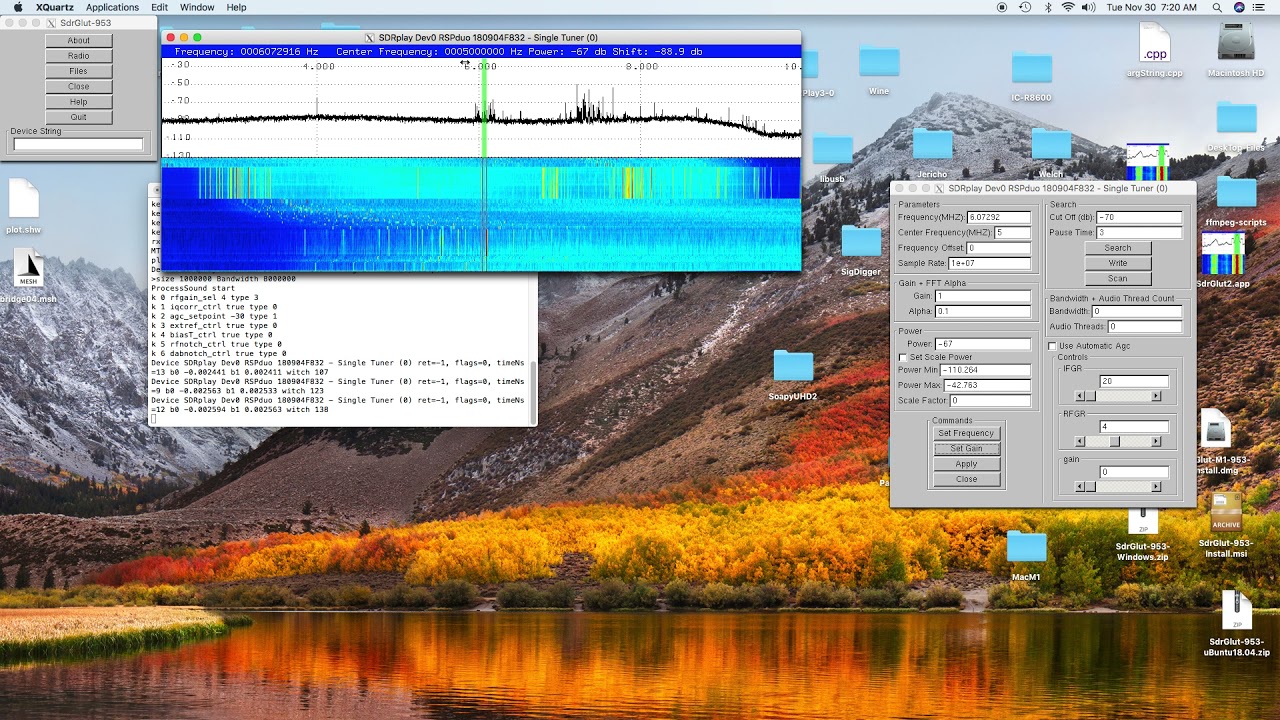Screen dimensions: 1280x720
Task: Open the Welch folder
Action: pos(1051,144)
